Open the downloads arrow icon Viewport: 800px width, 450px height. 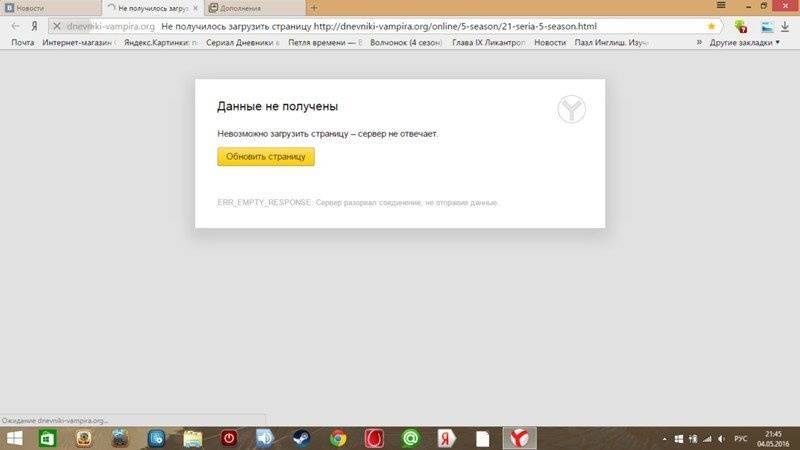point(785,27)
